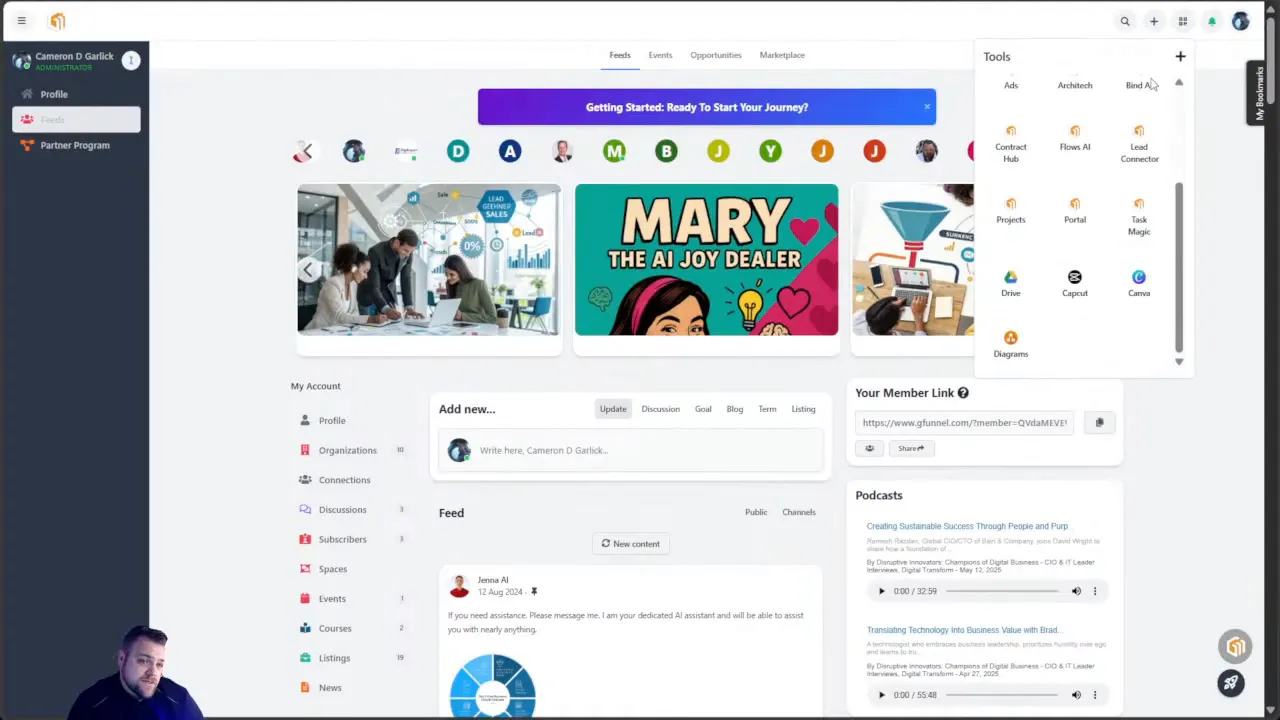Open Organizations under My Account
The width and height of the screenshot is (1280, 720).
(x=348, y=450)
